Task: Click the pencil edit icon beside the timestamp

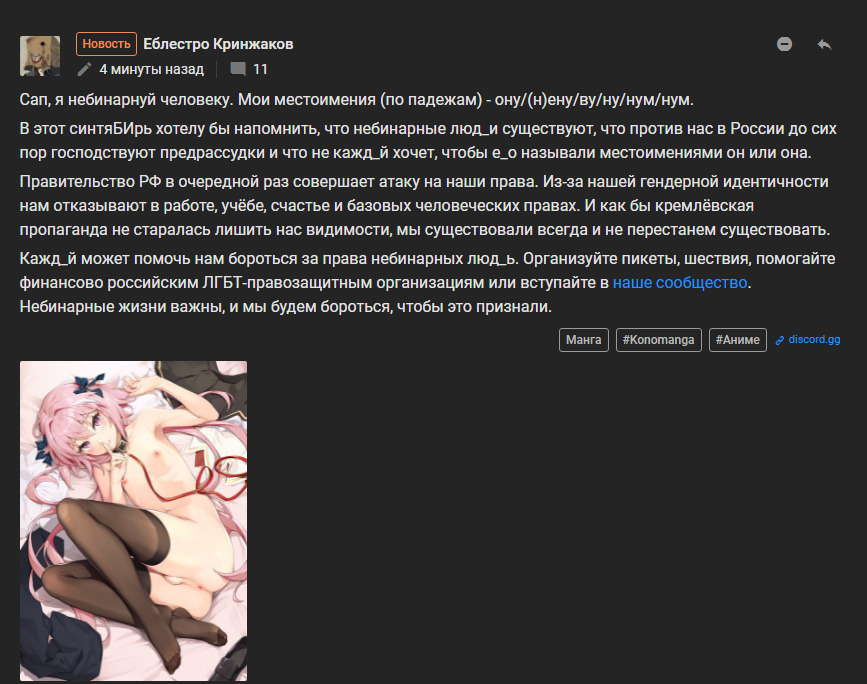Action: tap(84, 69)
